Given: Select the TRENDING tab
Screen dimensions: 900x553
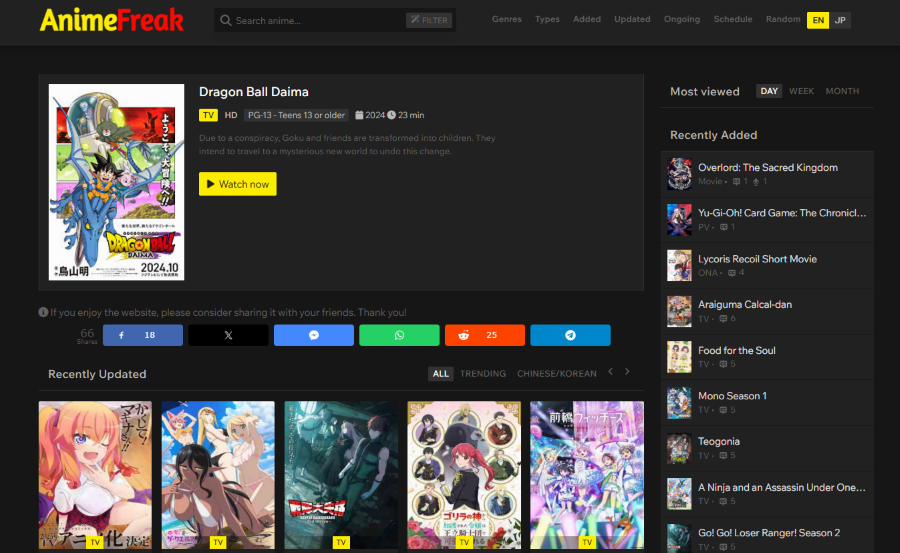Looking at the screenshot, I should click(483, 374).
